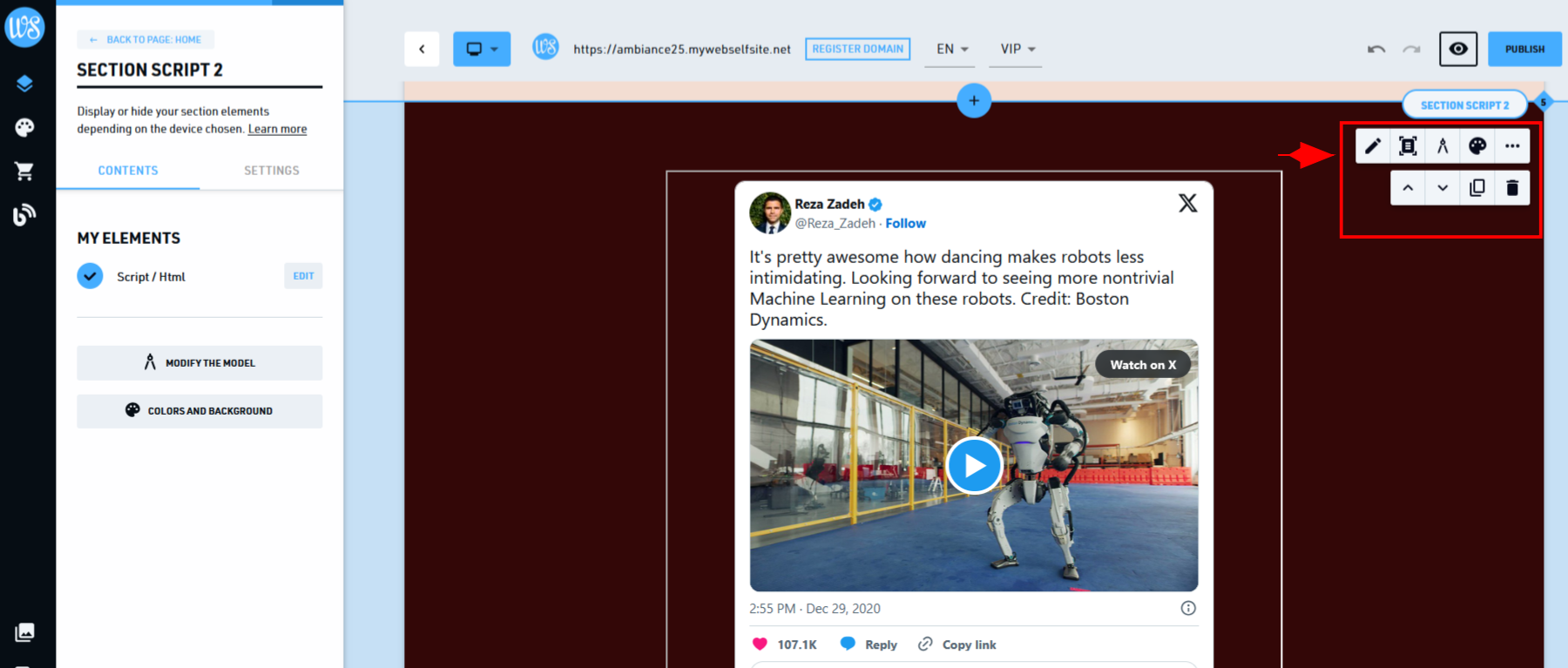Open the shopping cart icon in left sidebar

(24, 171)
